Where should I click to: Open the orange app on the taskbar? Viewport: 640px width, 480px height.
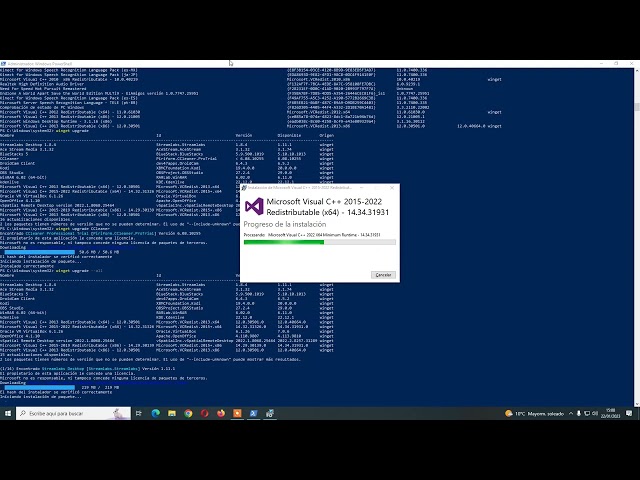[237, 413]
